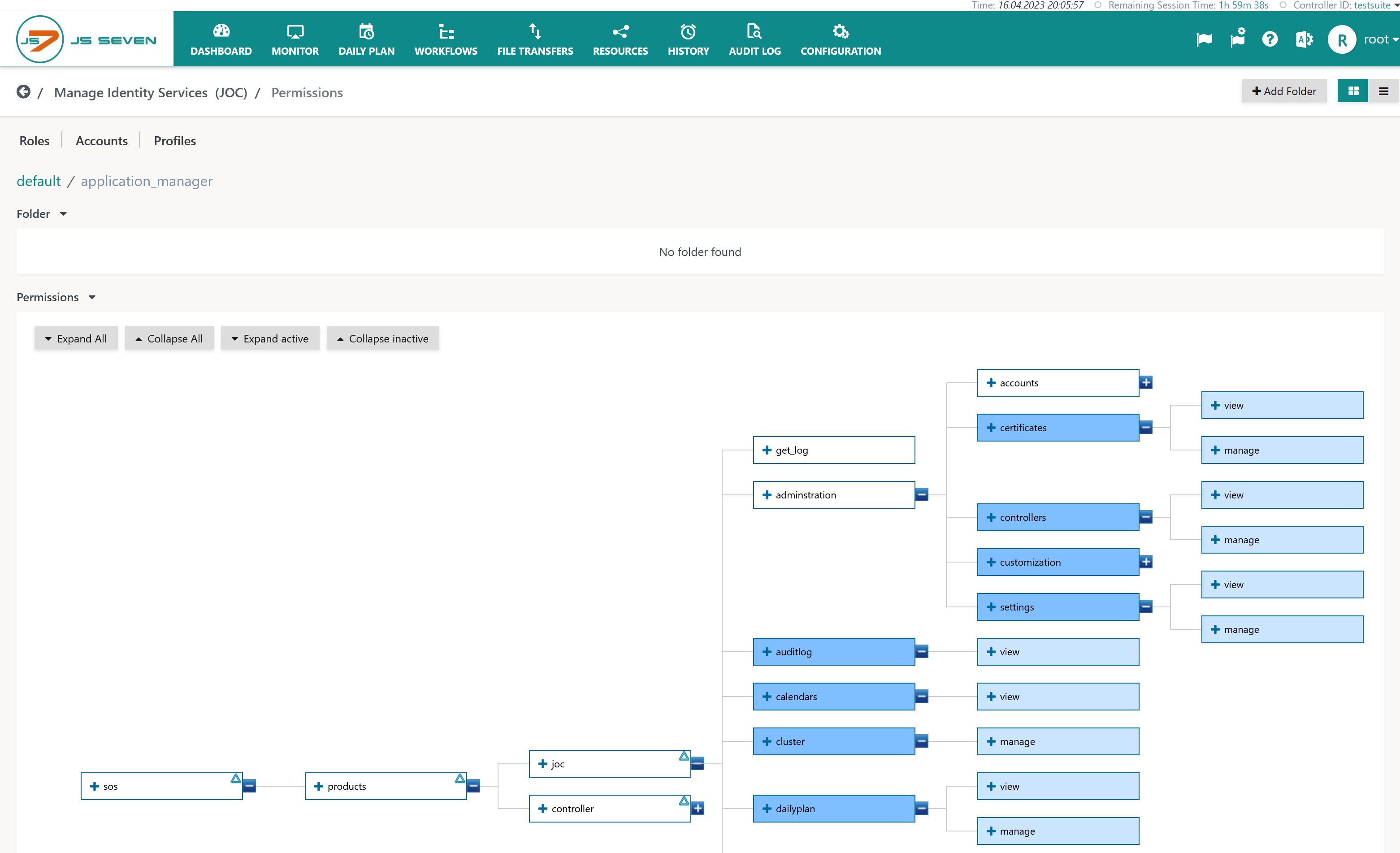
Task: Click Expand All permissions button
Action: [x=75, y=338]
